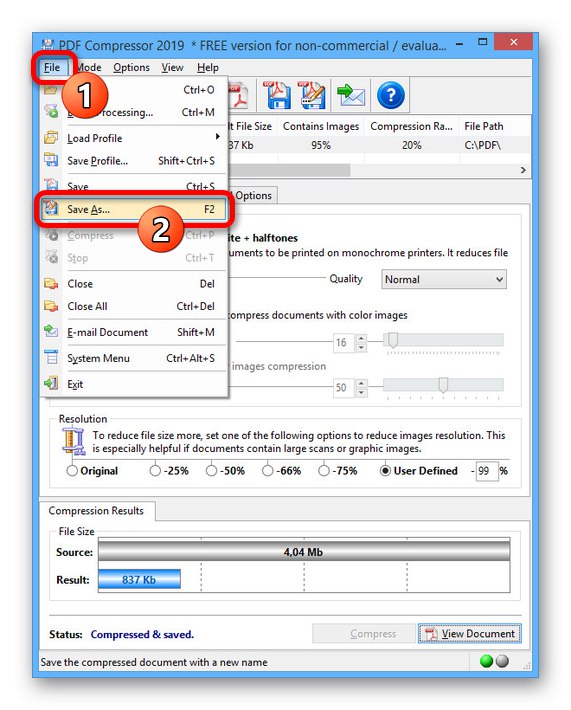Switch to the Options tab
The image size is (571, 710).
[254, 196]
